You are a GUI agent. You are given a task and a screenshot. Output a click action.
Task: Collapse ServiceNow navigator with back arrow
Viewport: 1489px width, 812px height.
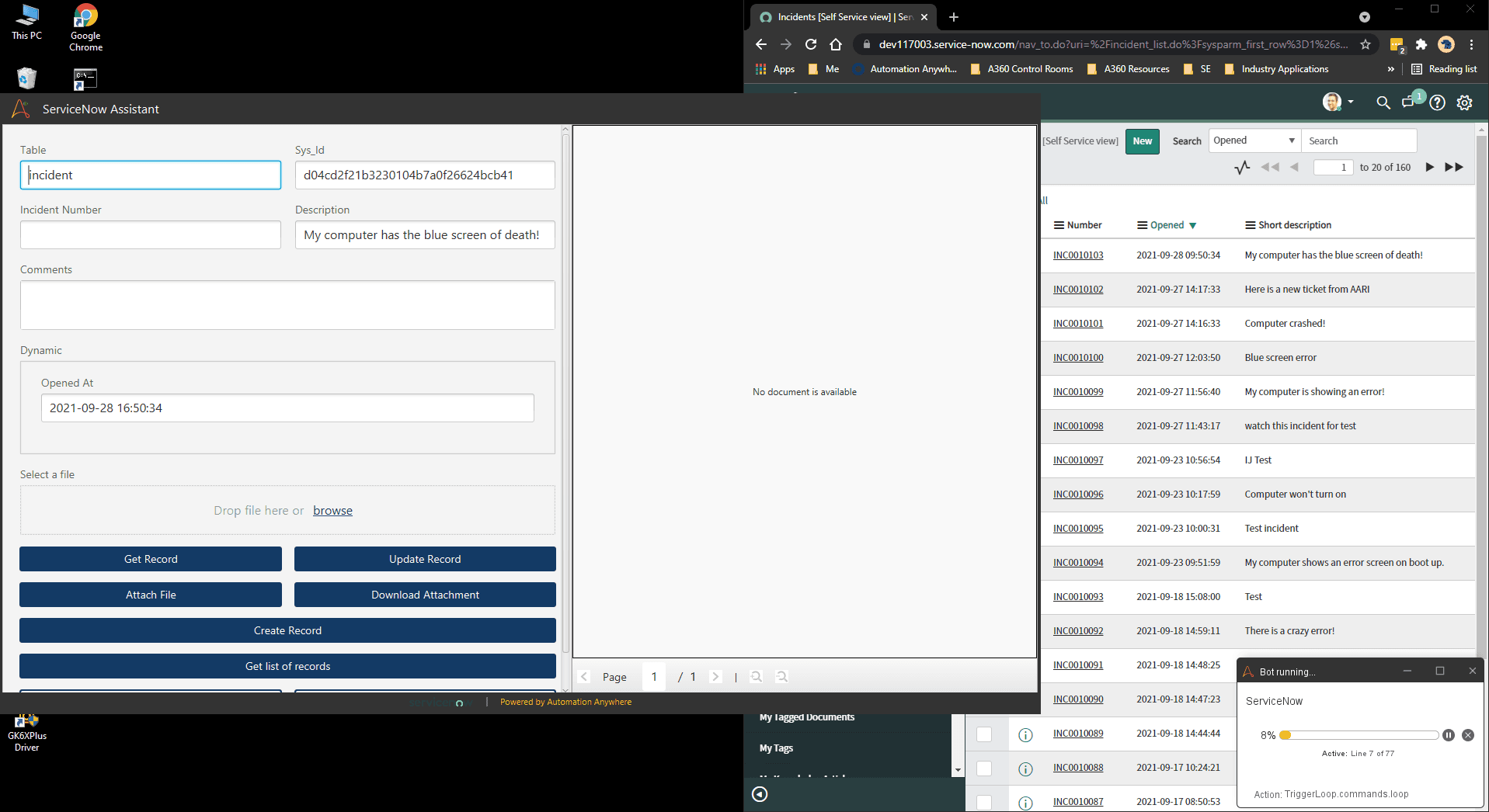tap(760, 793)
